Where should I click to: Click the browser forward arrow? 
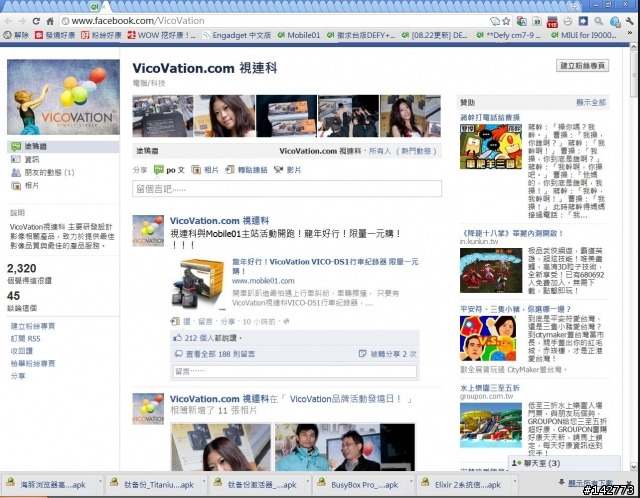22,21
